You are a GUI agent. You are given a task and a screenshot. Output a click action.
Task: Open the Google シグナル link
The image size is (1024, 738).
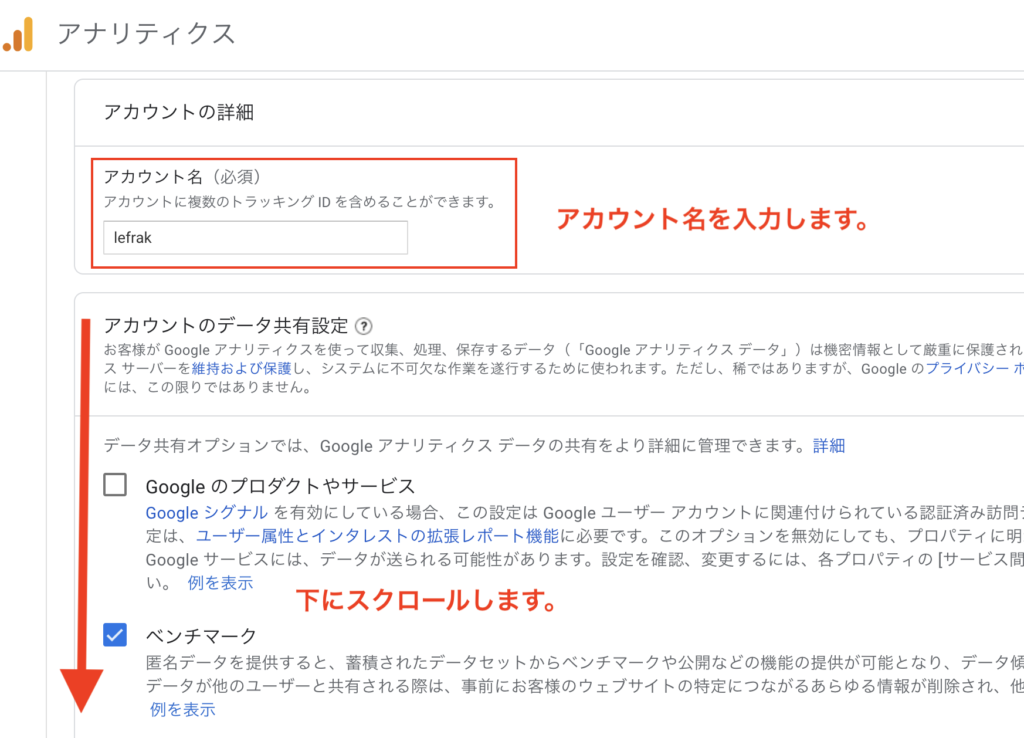[206, 513]
